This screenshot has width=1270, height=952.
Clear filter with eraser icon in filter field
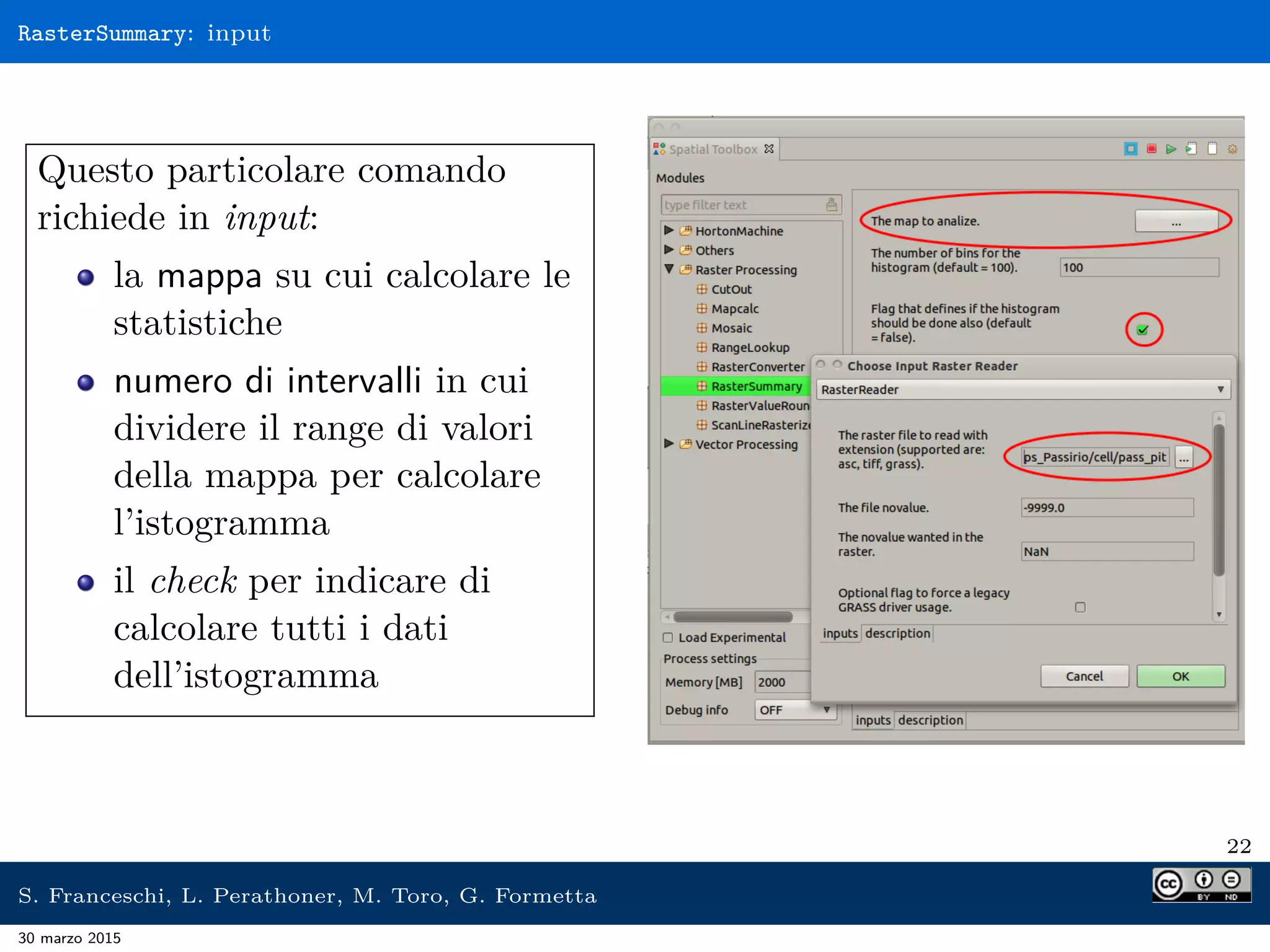[832, 205]
